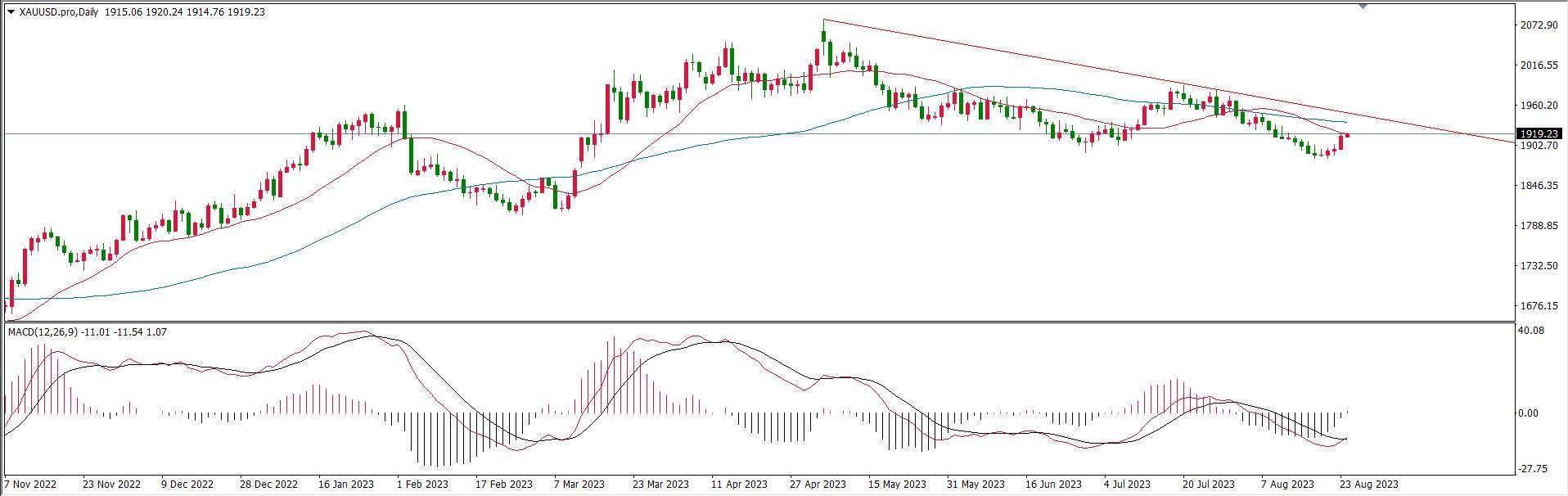Click the 7 Nov 2022 date label
This screenshot has width=1568, height=496.
(x=32, y=484)
